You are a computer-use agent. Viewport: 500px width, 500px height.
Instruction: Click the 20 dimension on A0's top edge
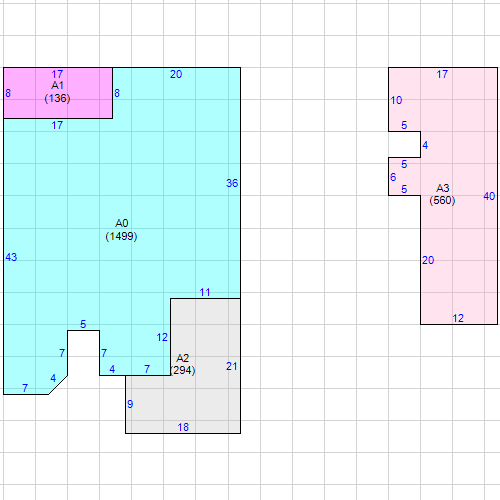[176, 74]
